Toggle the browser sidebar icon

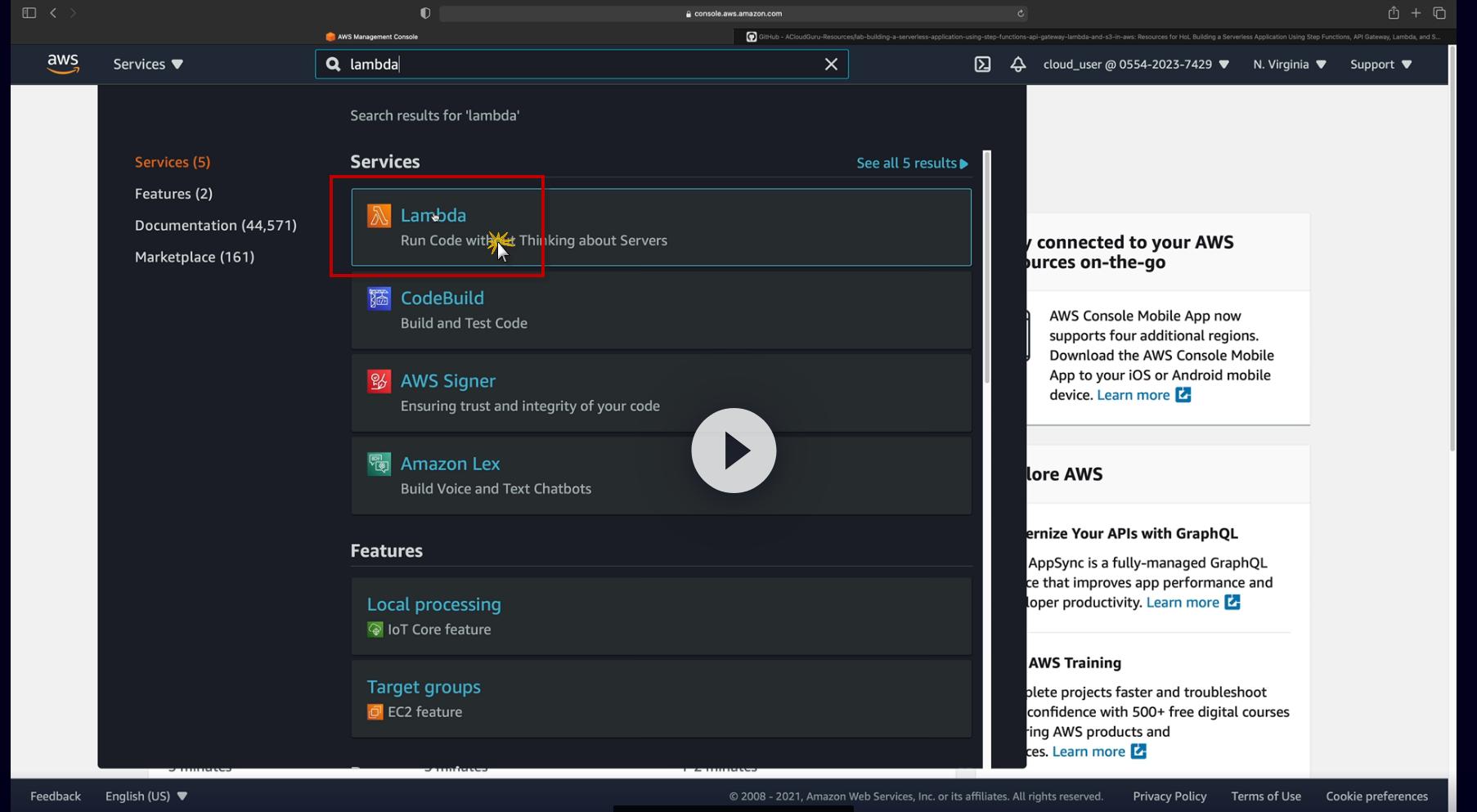(29, 13)
